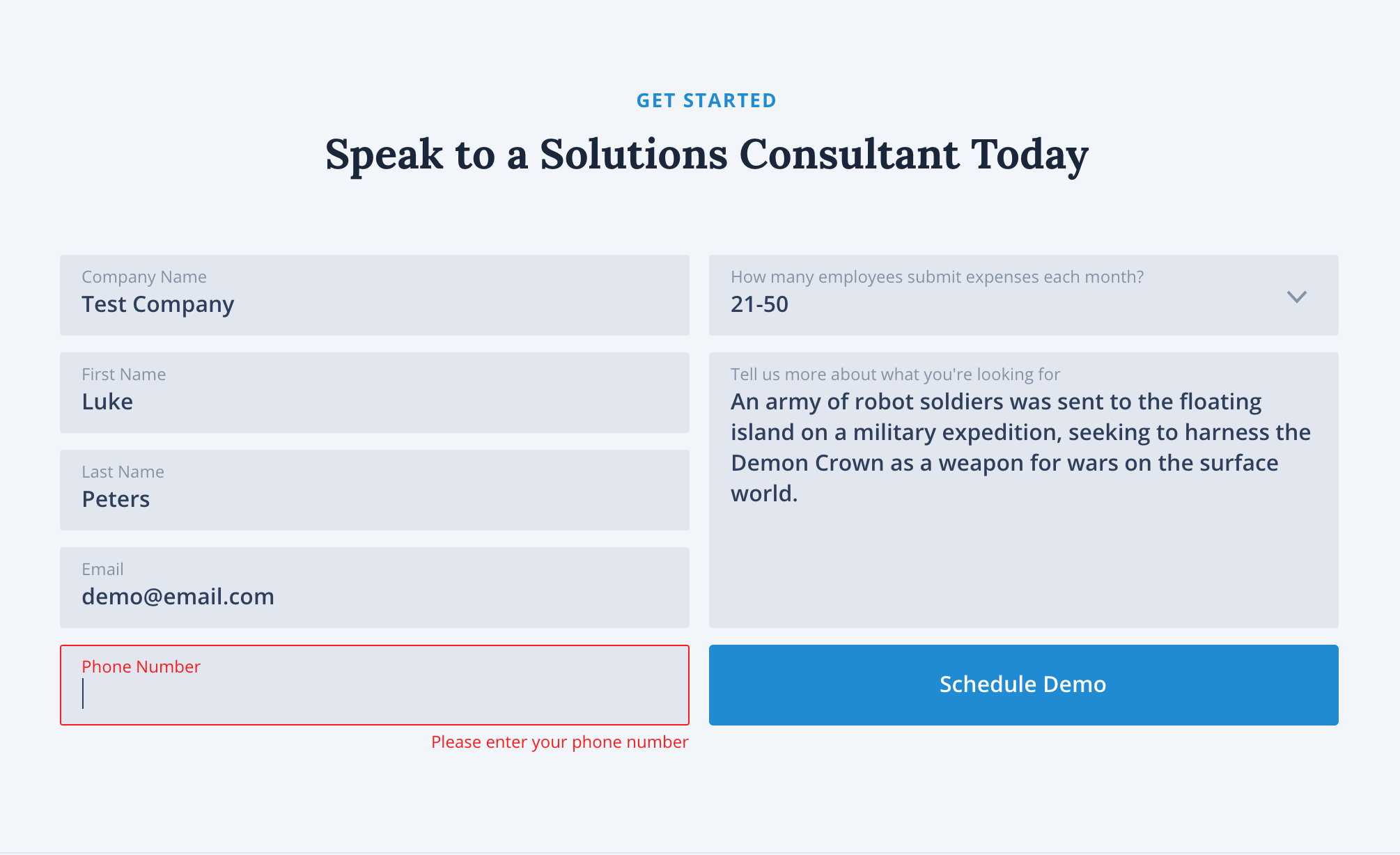
Task: Click the First Name label
Action: coord(124,374)
